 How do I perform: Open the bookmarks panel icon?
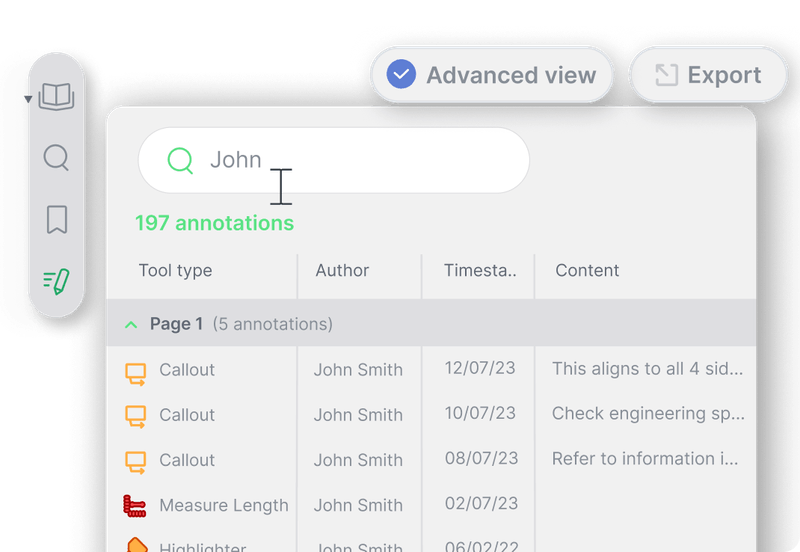pyautogui.click(x=57, y=219)
